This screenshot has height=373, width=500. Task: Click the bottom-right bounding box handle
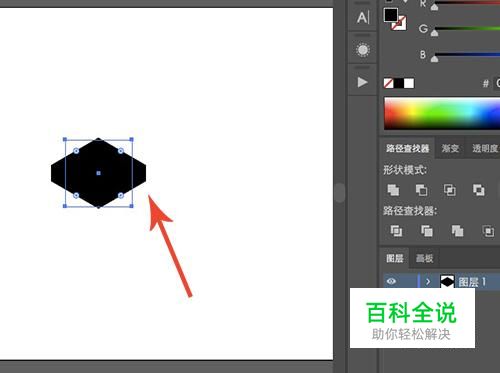pyautogui.click(x=132, y=206)
